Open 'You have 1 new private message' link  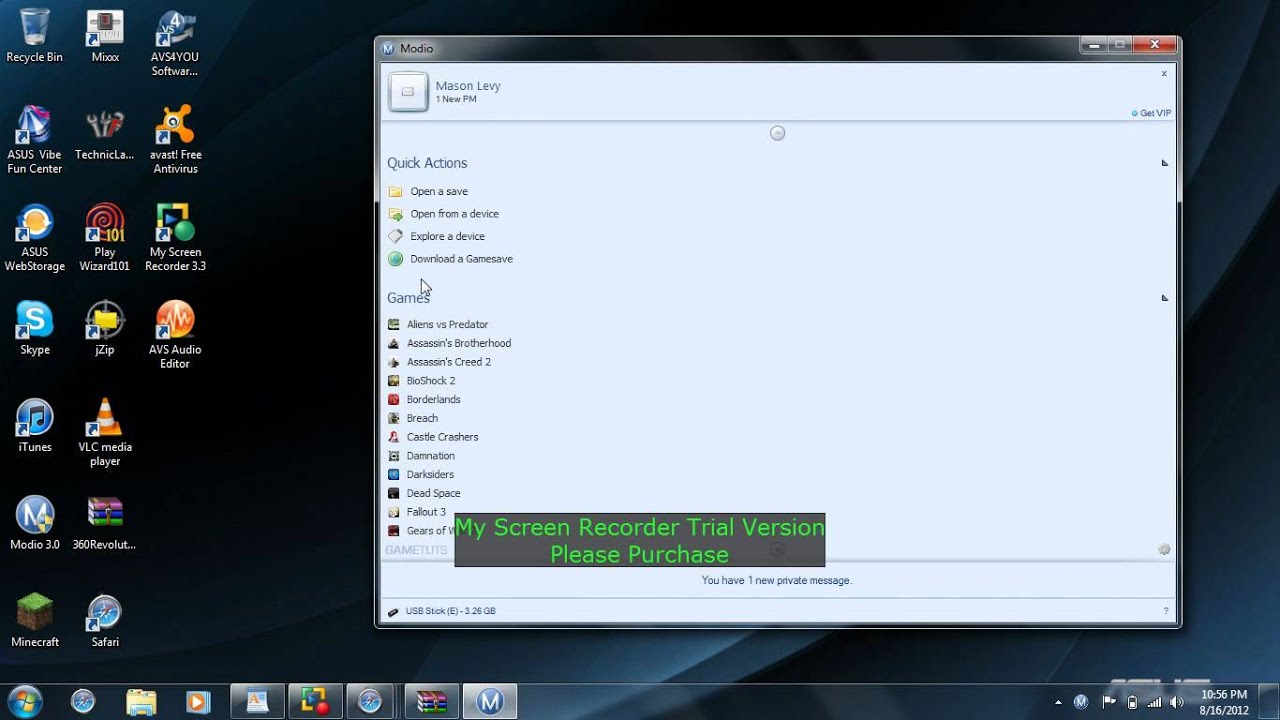tap(777, 580)
